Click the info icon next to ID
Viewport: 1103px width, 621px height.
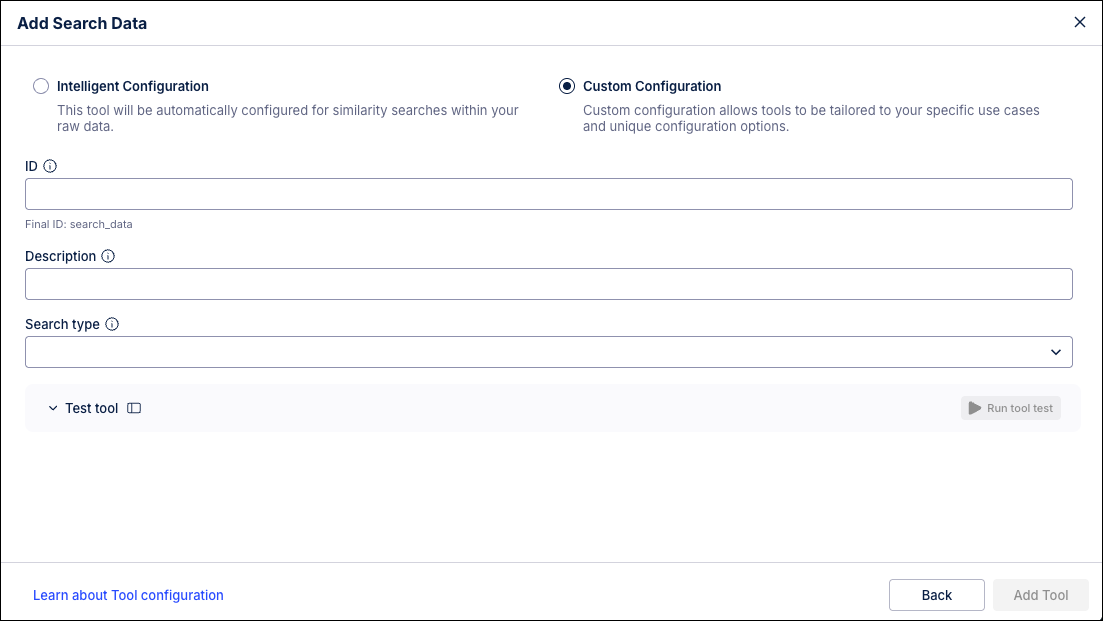50,166
